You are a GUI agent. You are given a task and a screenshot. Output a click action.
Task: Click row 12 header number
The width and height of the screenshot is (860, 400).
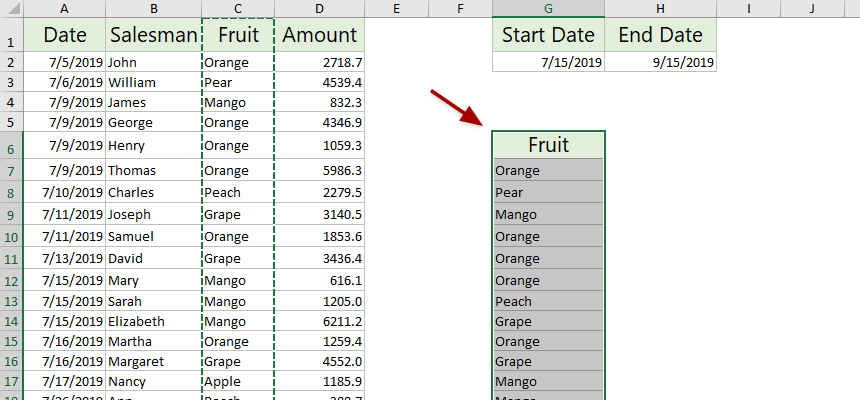[10, 278]
